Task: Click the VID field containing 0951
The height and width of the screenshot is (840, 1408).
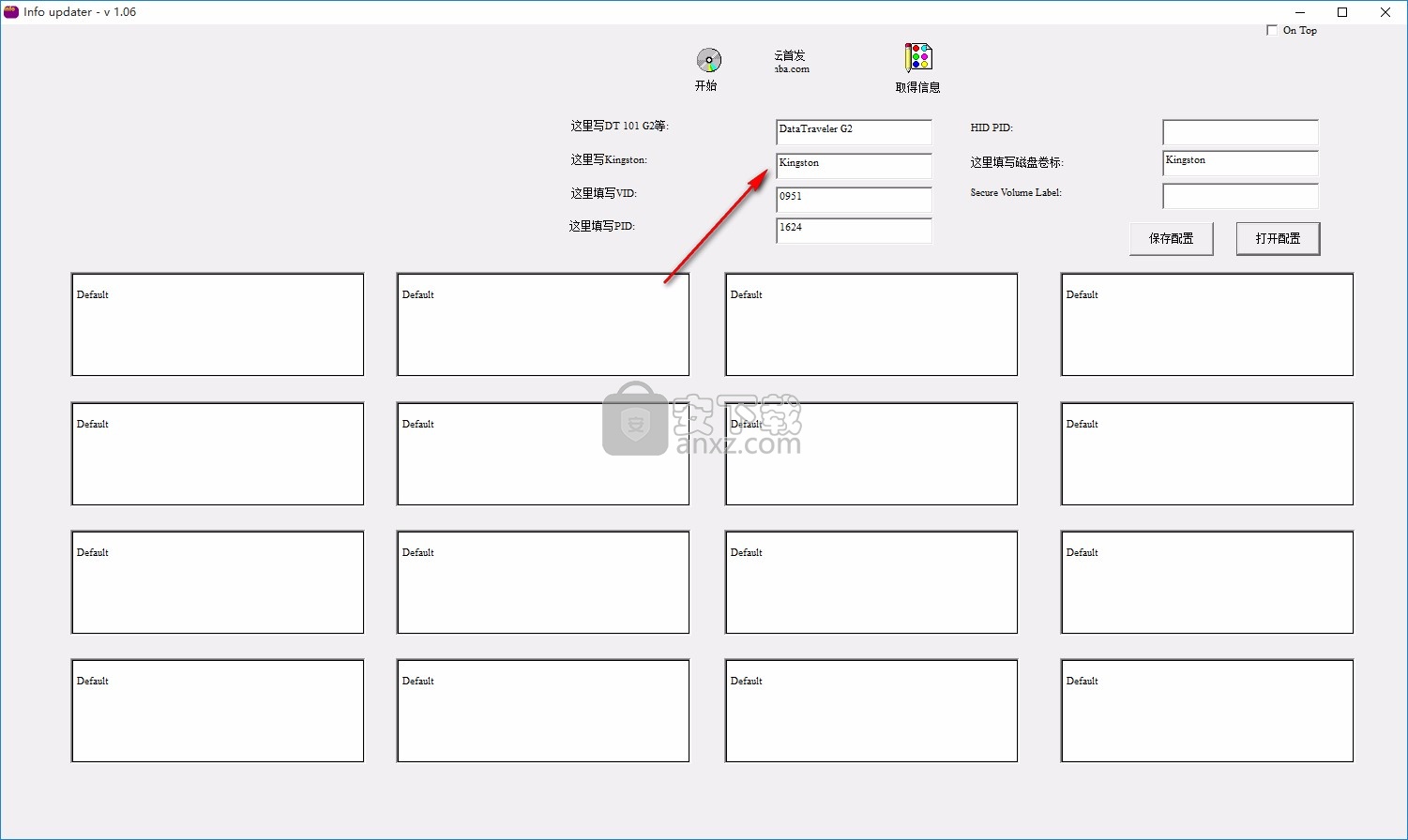Action: click(x=854, y=200)
